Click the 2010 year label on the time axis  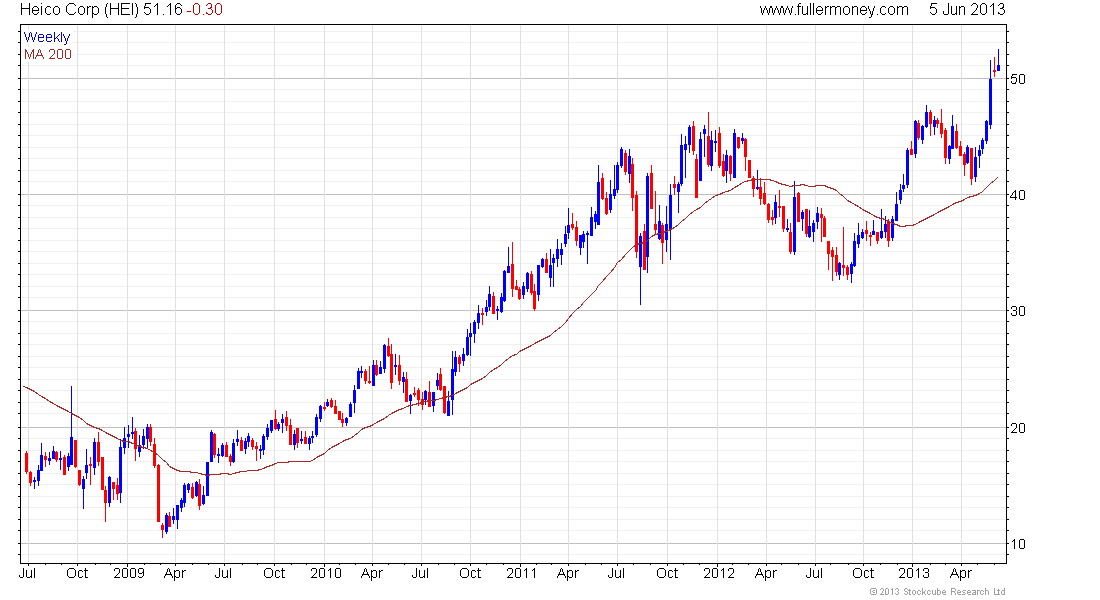[326, 573]
